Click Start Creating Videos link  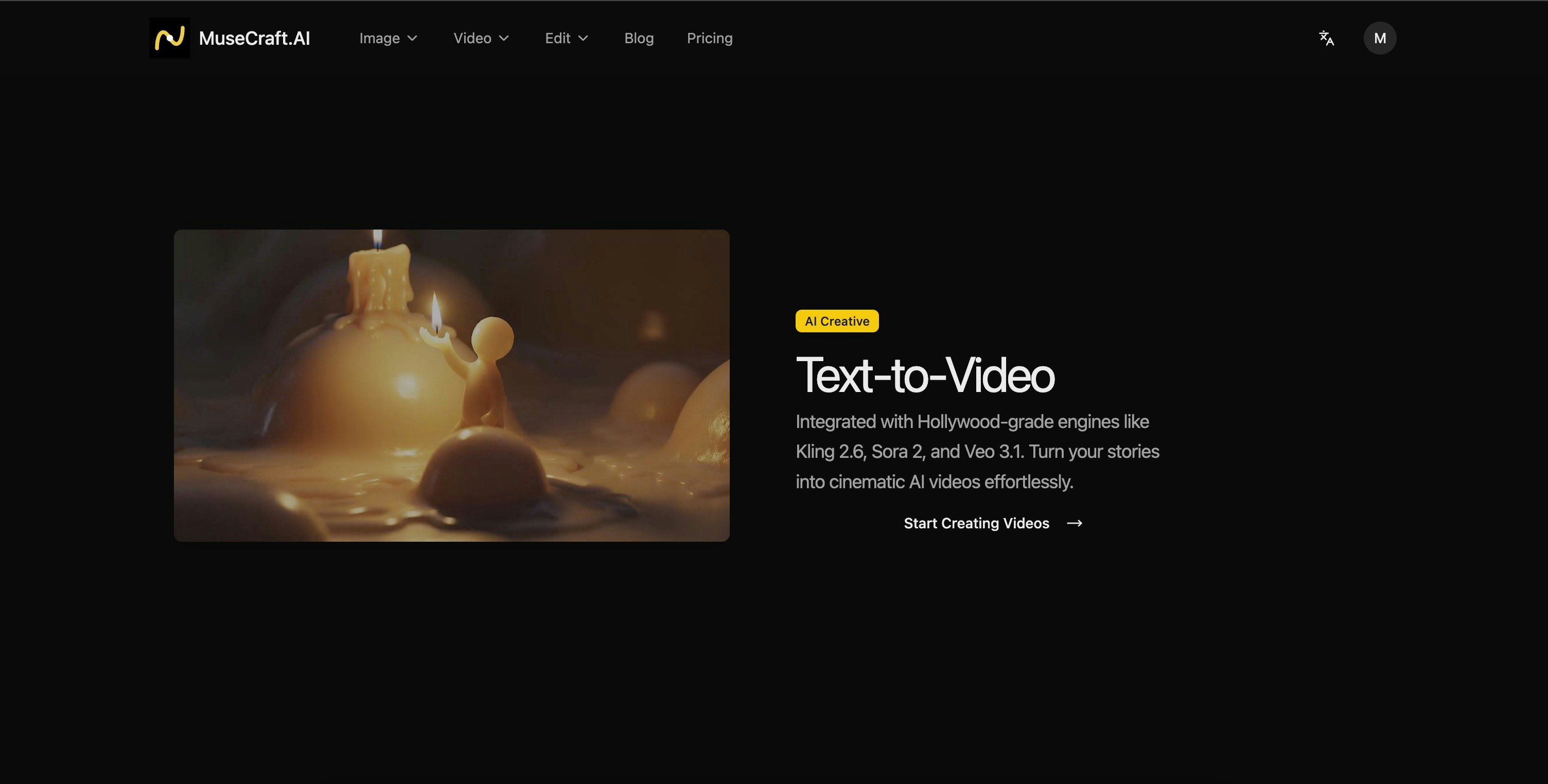coord(977,523)
